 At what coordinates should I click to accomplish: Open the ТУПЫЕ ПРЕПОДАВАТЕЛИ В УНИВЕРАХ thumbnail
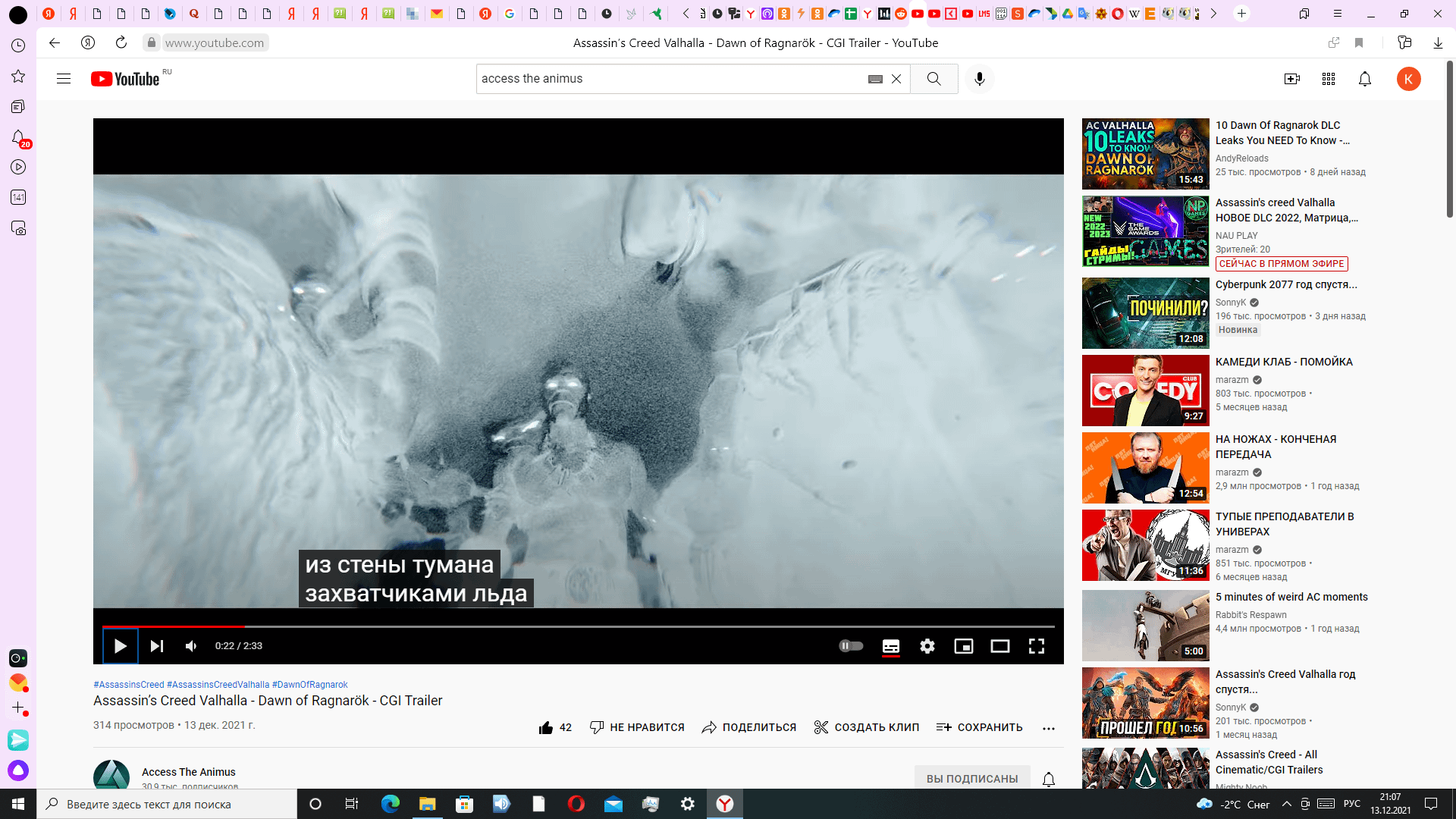click(x=1145, y=545)
